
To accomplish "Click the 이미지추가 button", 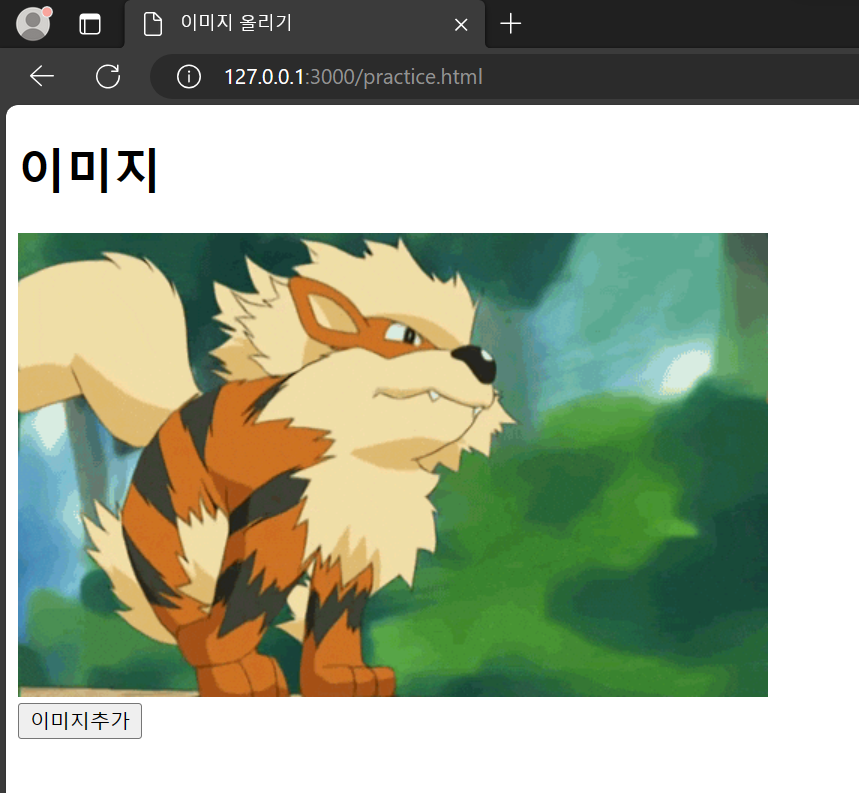I will click(x=80, y=721).
